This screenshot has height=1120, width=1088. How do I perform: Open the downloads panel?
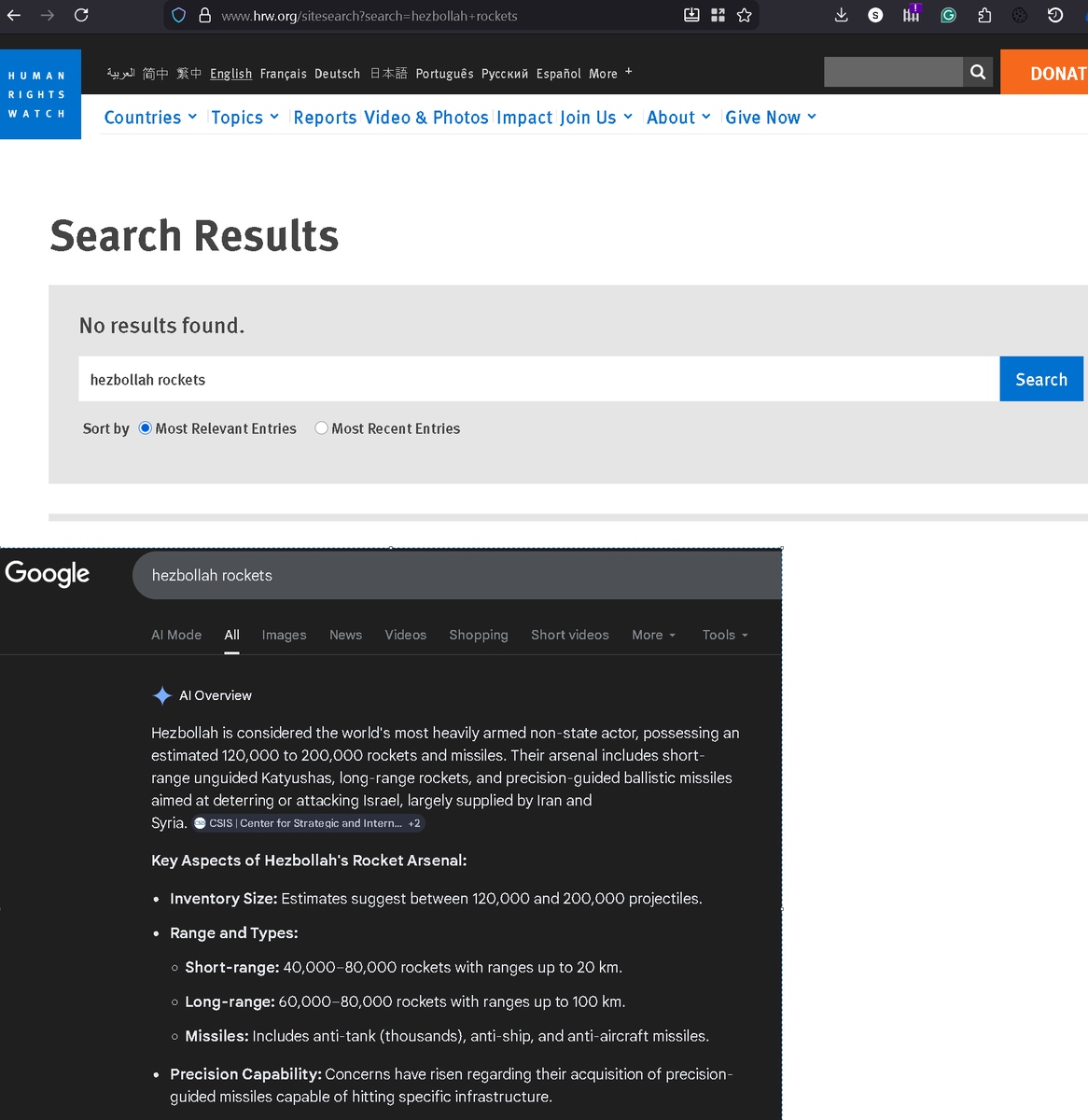tap(841, 15)
